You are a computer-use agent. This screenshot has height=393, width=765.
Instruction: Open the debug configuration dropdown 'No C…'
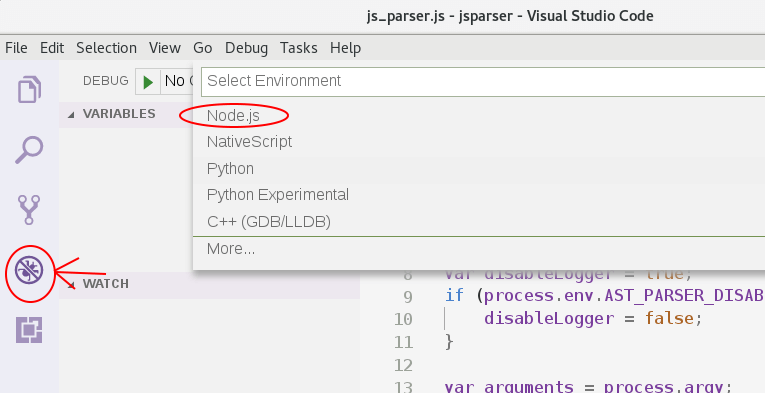[x=177, y=81]
